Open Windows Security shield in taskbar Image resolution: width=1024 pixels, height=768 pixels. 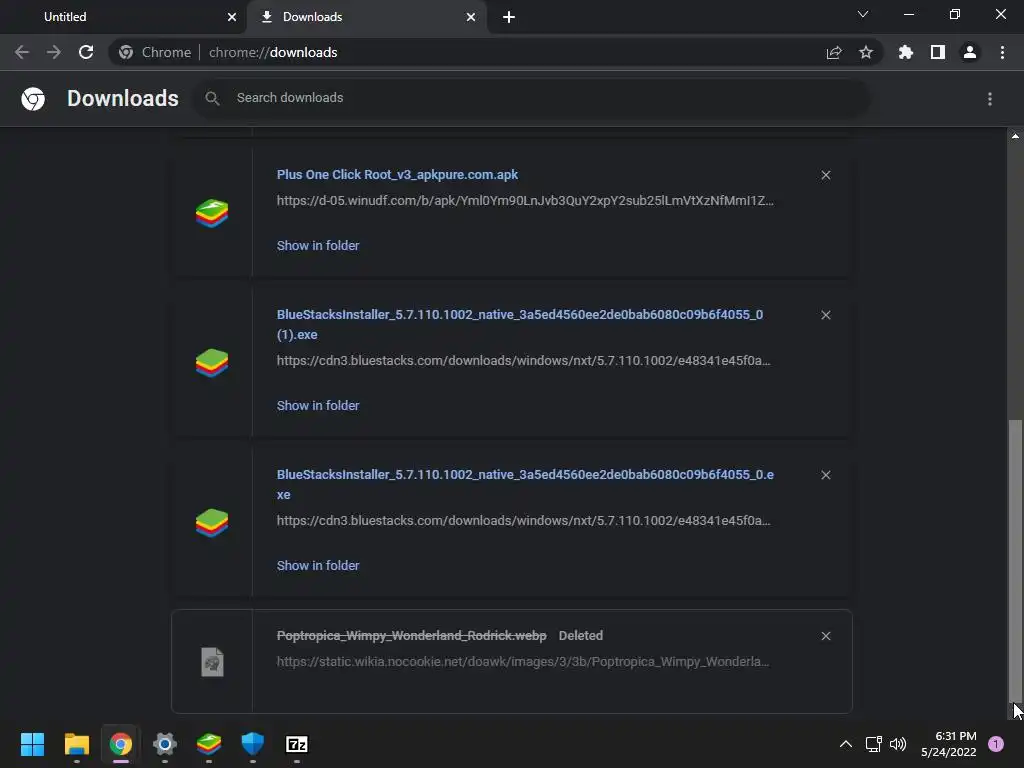tap(253, 744)
